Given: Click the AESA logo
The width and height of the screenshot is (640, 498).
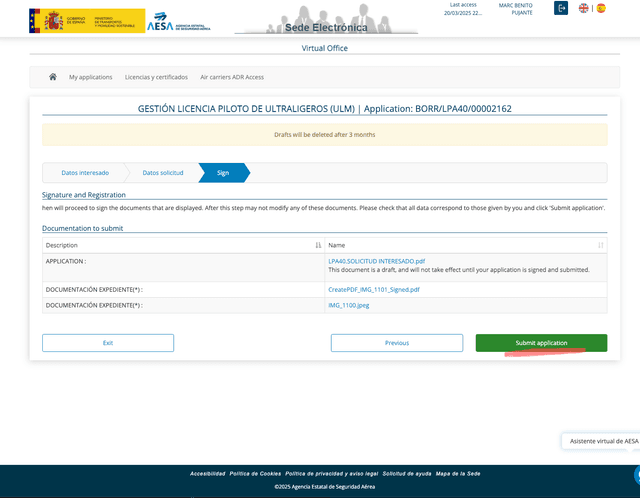Looking at the screenshot, I should (x=179, y=22).
